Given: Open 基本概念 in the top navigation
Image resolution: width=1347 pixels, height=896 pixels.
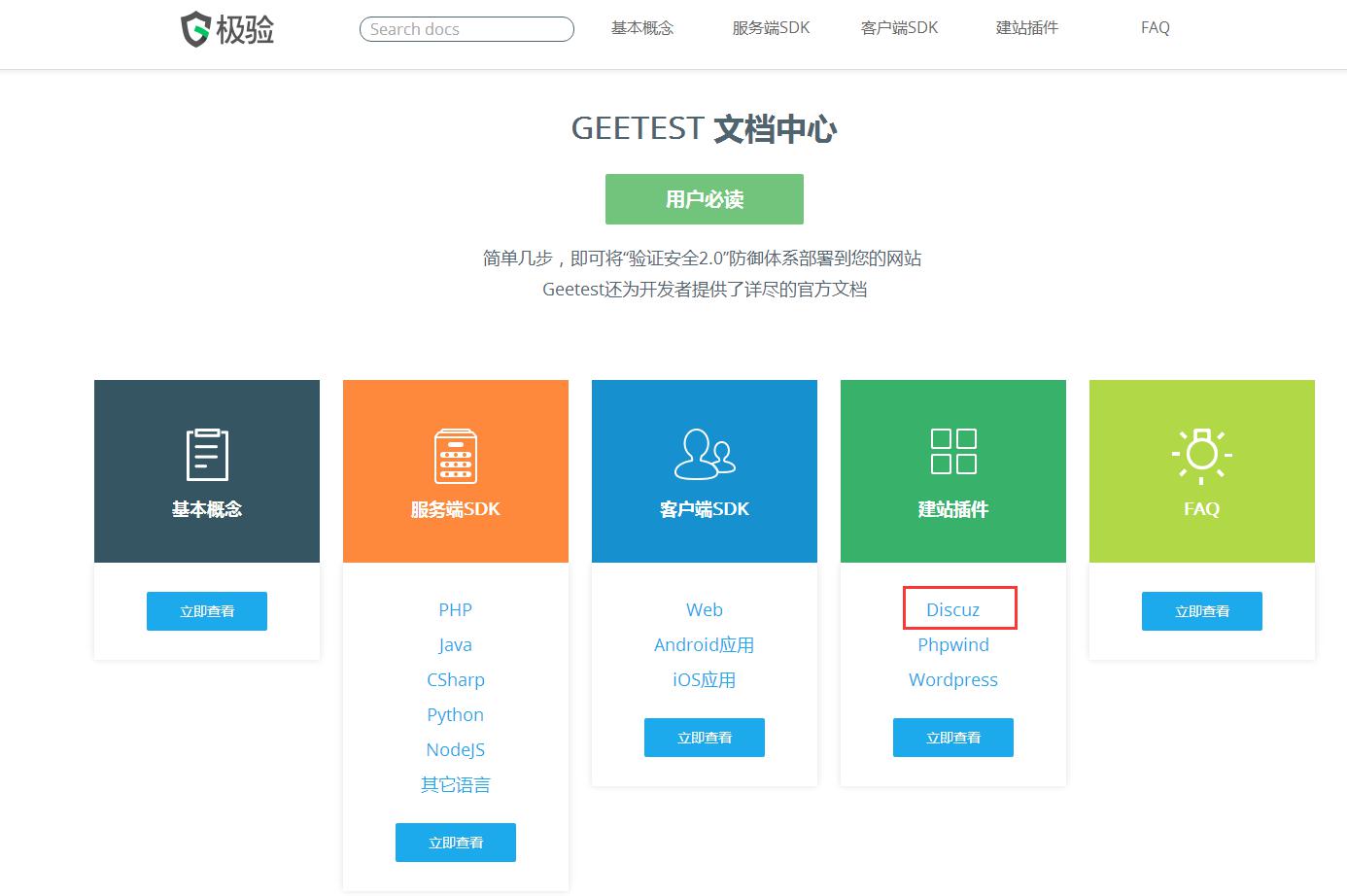Looking at the screenshot, I should coord(642,28).
